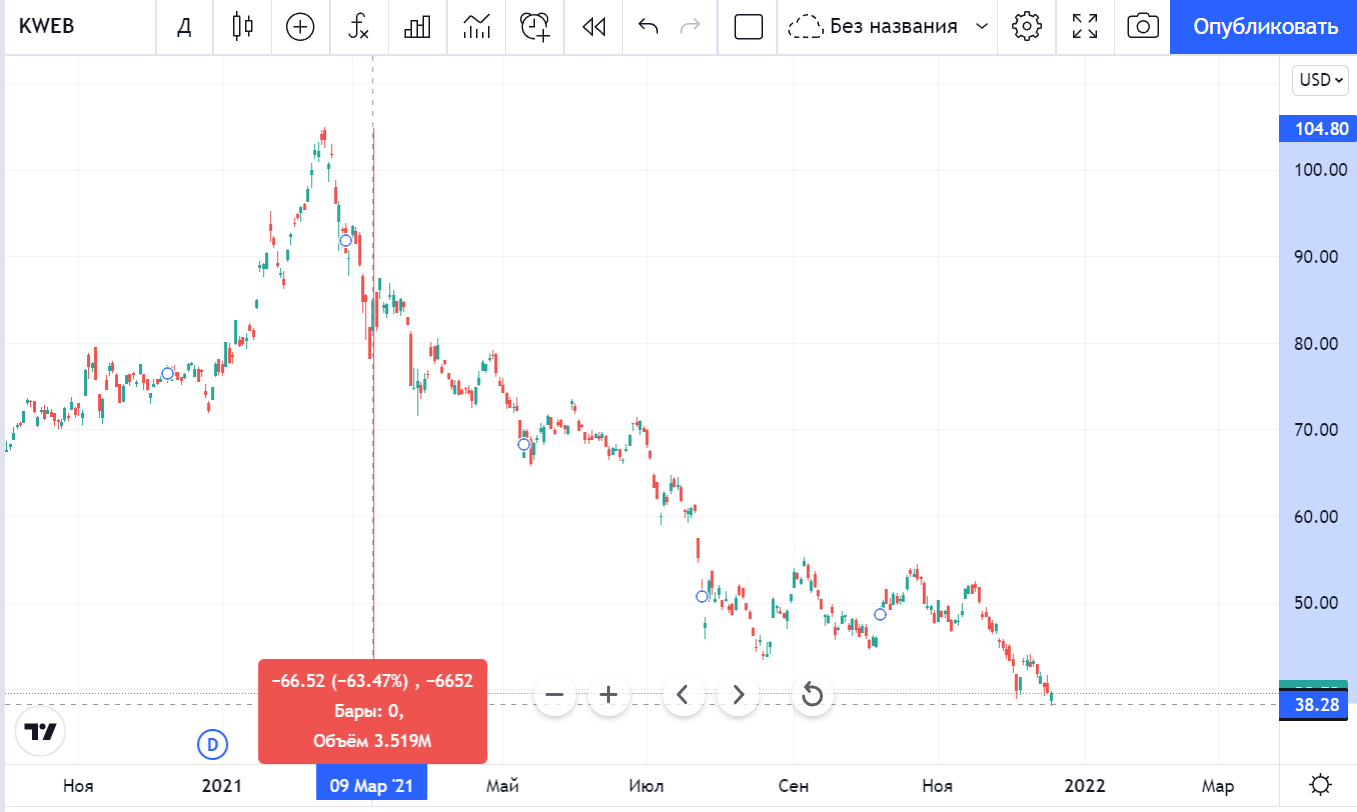The image size is (1357, 812).
Task: Click the circle marker near the 92 price level
Action: [x=346, y=240]
